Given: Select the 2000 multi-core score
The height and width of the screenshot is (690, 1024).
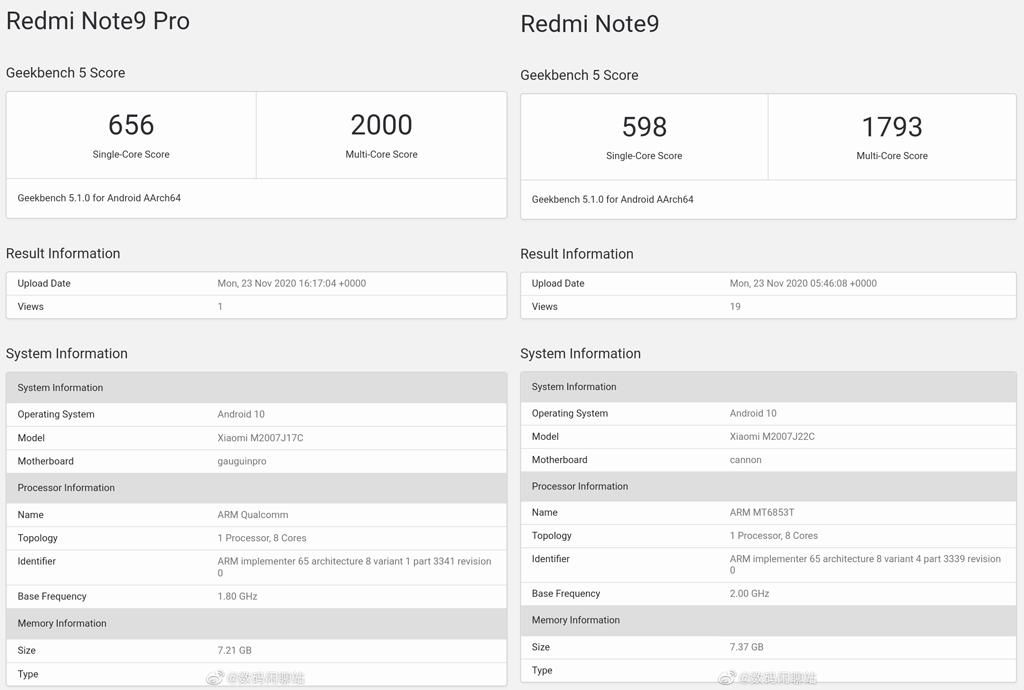Looking at the screenshot, I should coord(381,125).
